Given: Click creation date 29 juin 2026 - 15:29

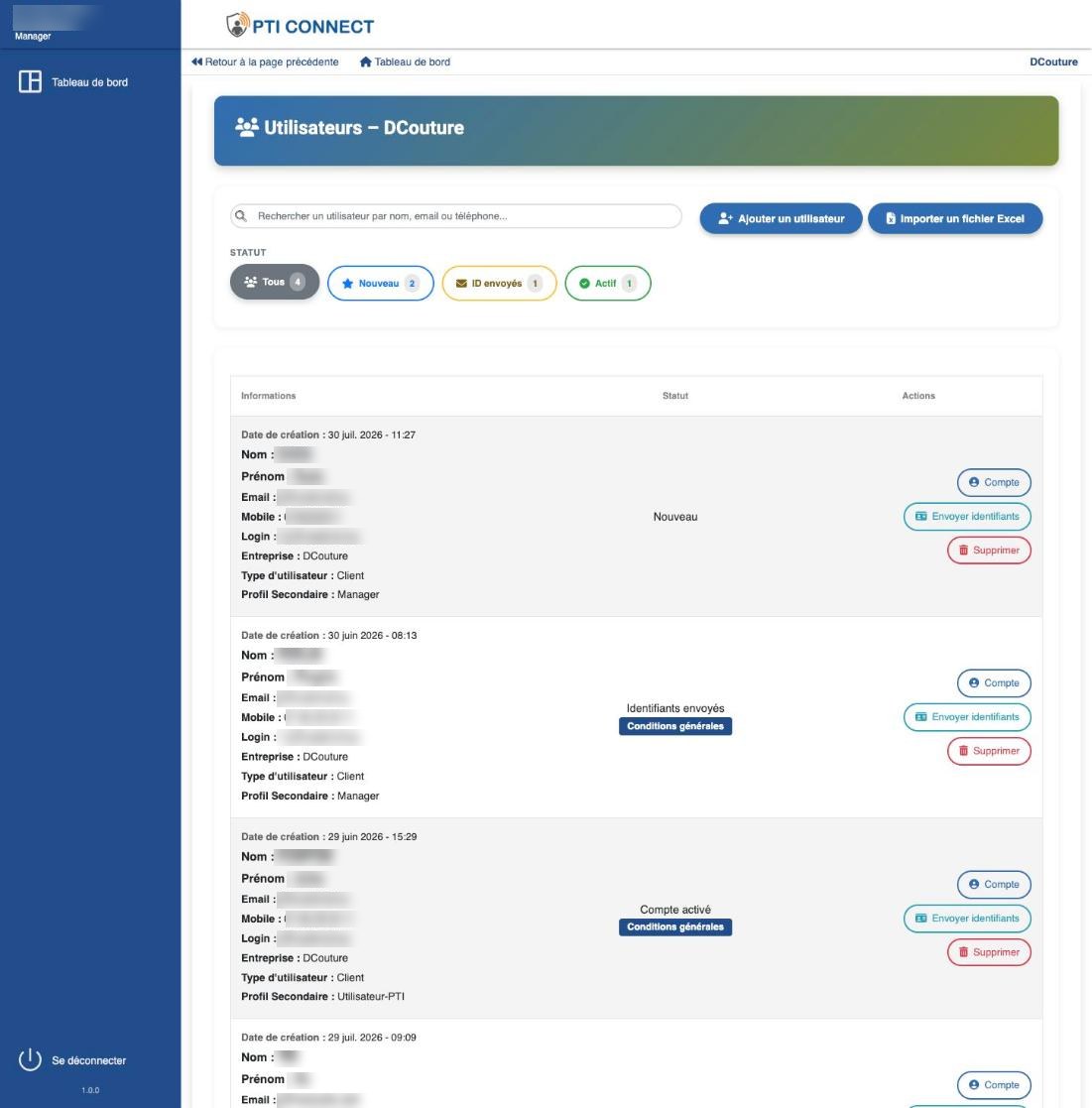Looking at the screenshot, I should (329, 836).
